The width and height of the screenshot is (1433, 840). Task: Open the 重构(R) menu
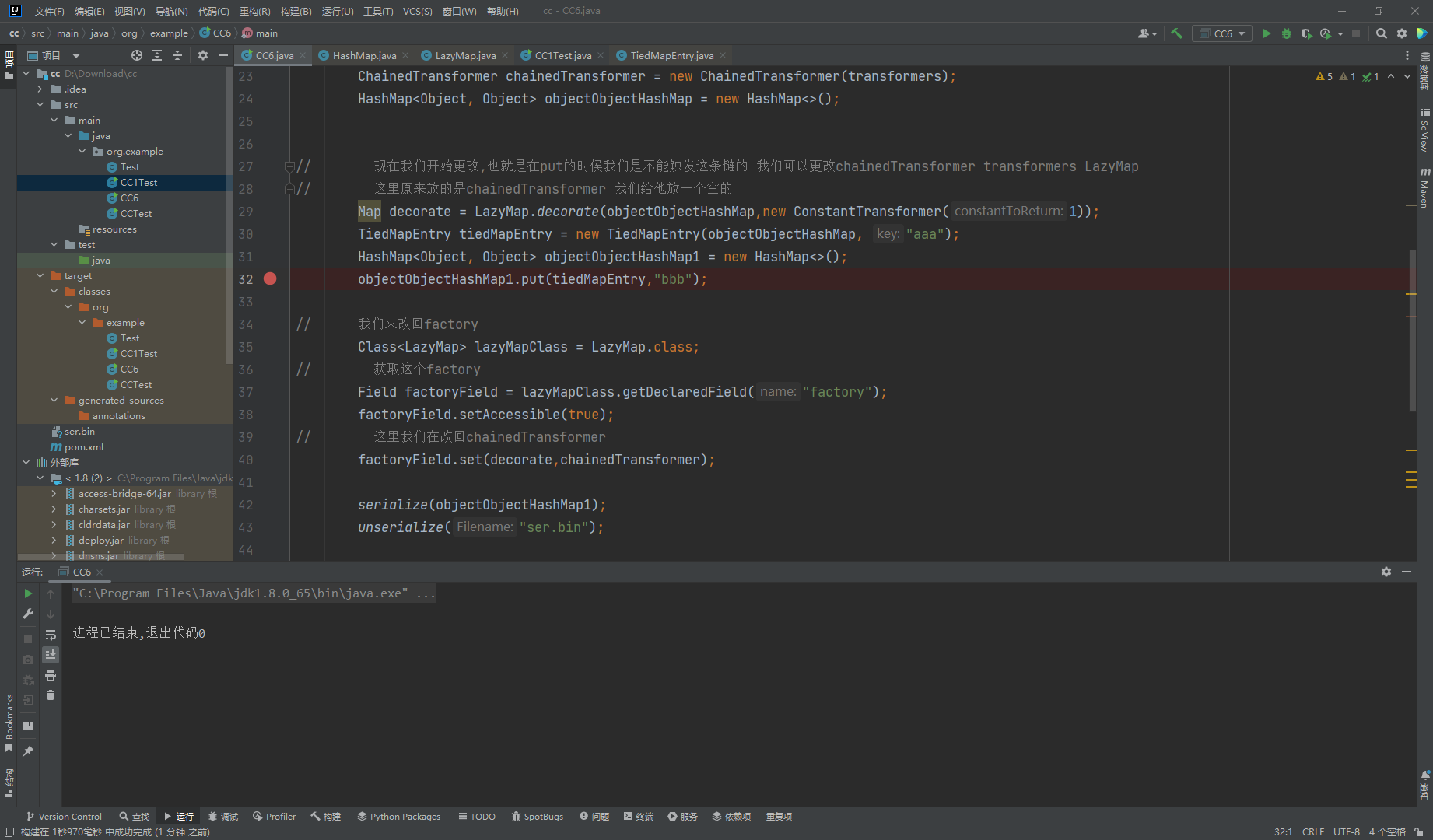[x=254, y=11]
